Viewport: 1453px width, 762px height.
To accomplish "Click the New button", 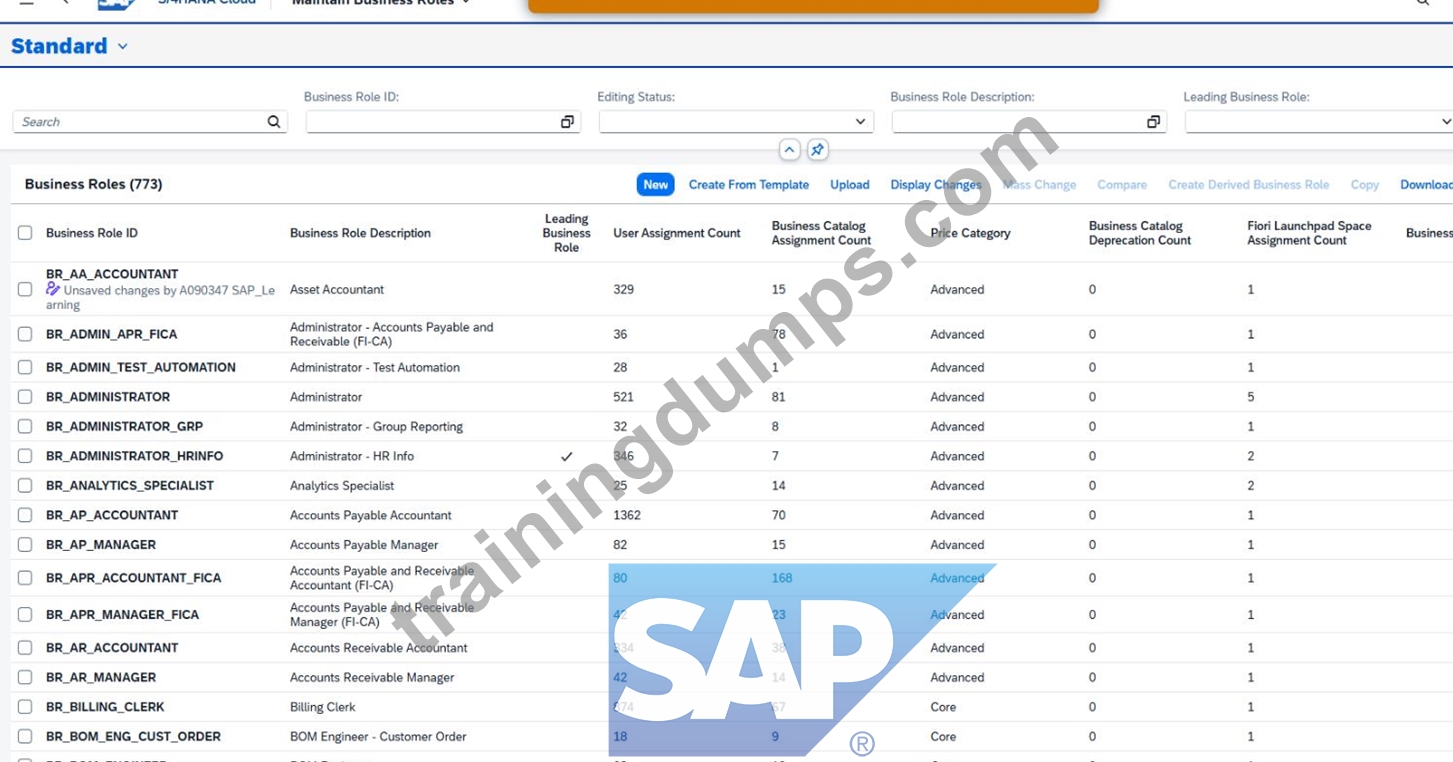I will tap(656, 185).
